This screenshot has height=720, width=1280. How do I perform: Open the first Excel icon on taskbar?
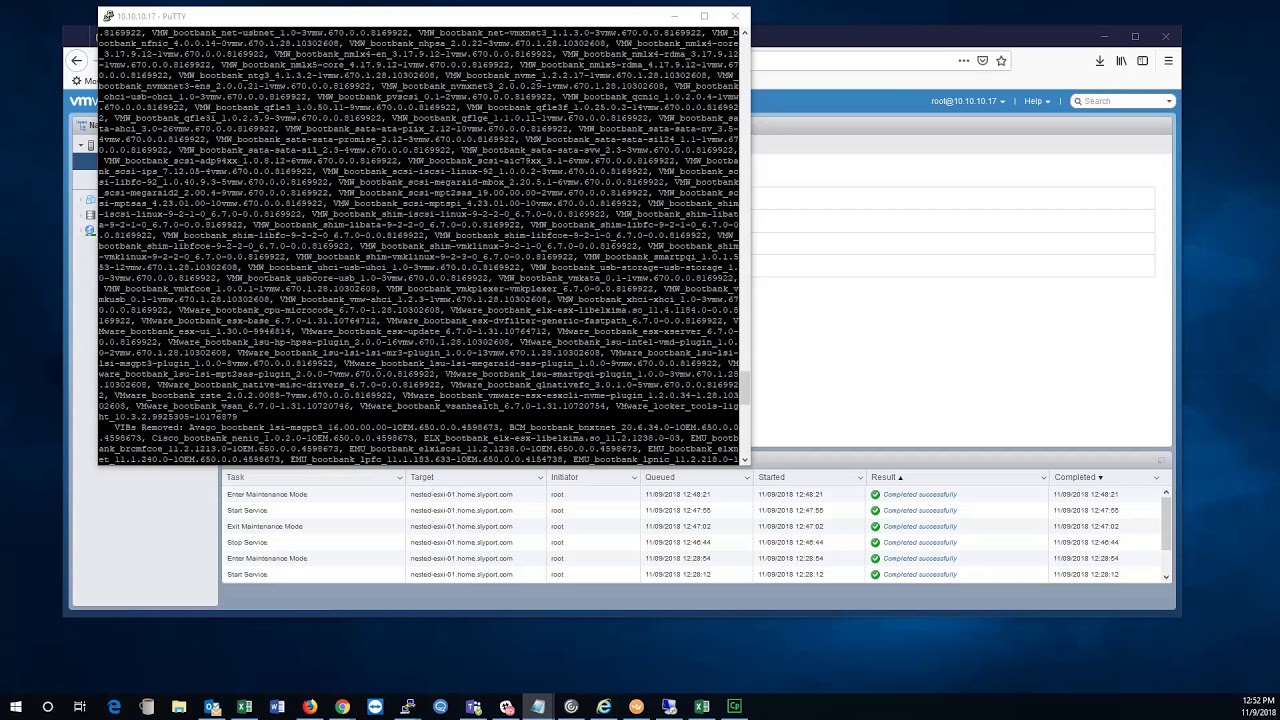coord(244,707)
